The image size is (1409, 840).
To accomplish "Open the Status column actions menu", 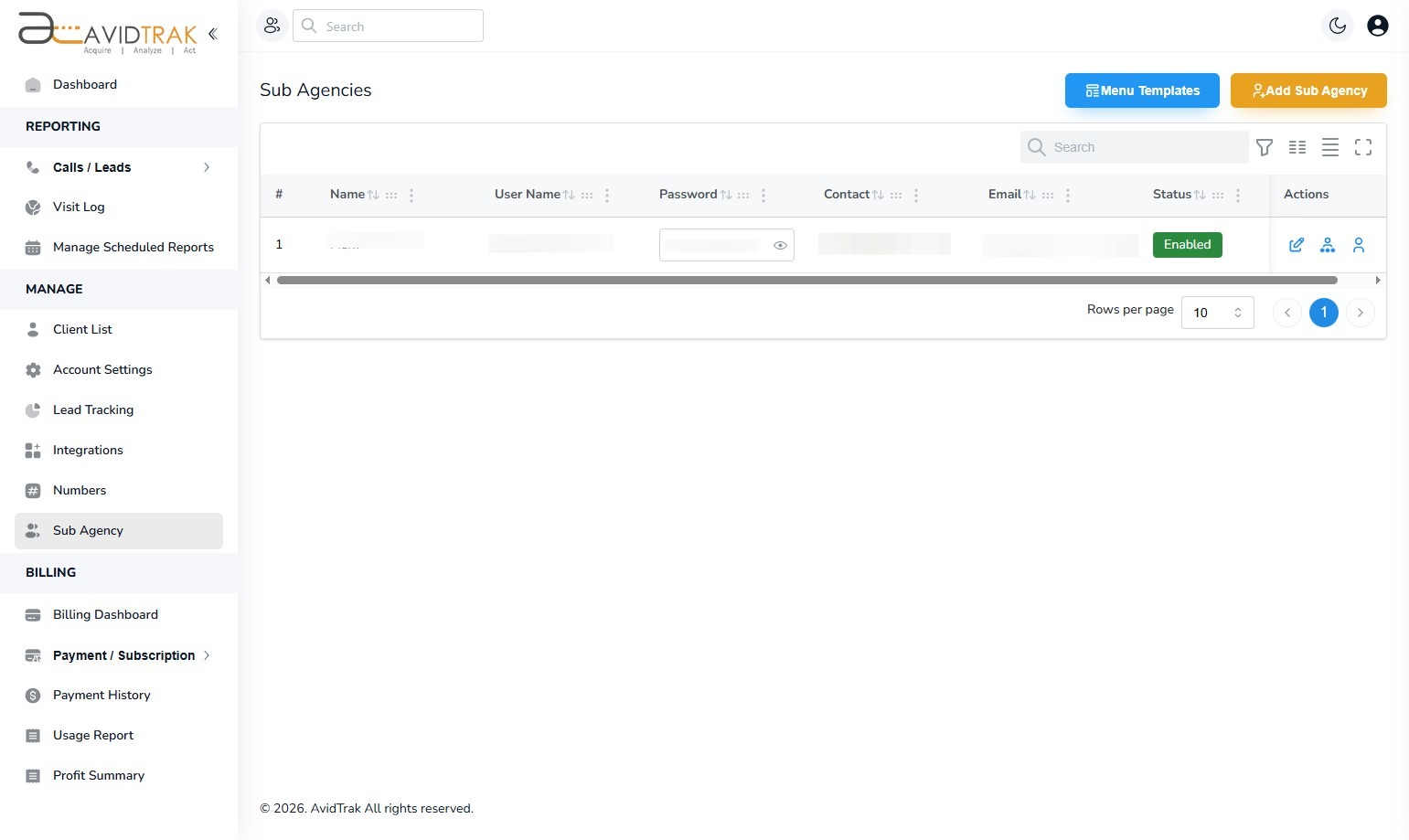I will coord(1238,195).
